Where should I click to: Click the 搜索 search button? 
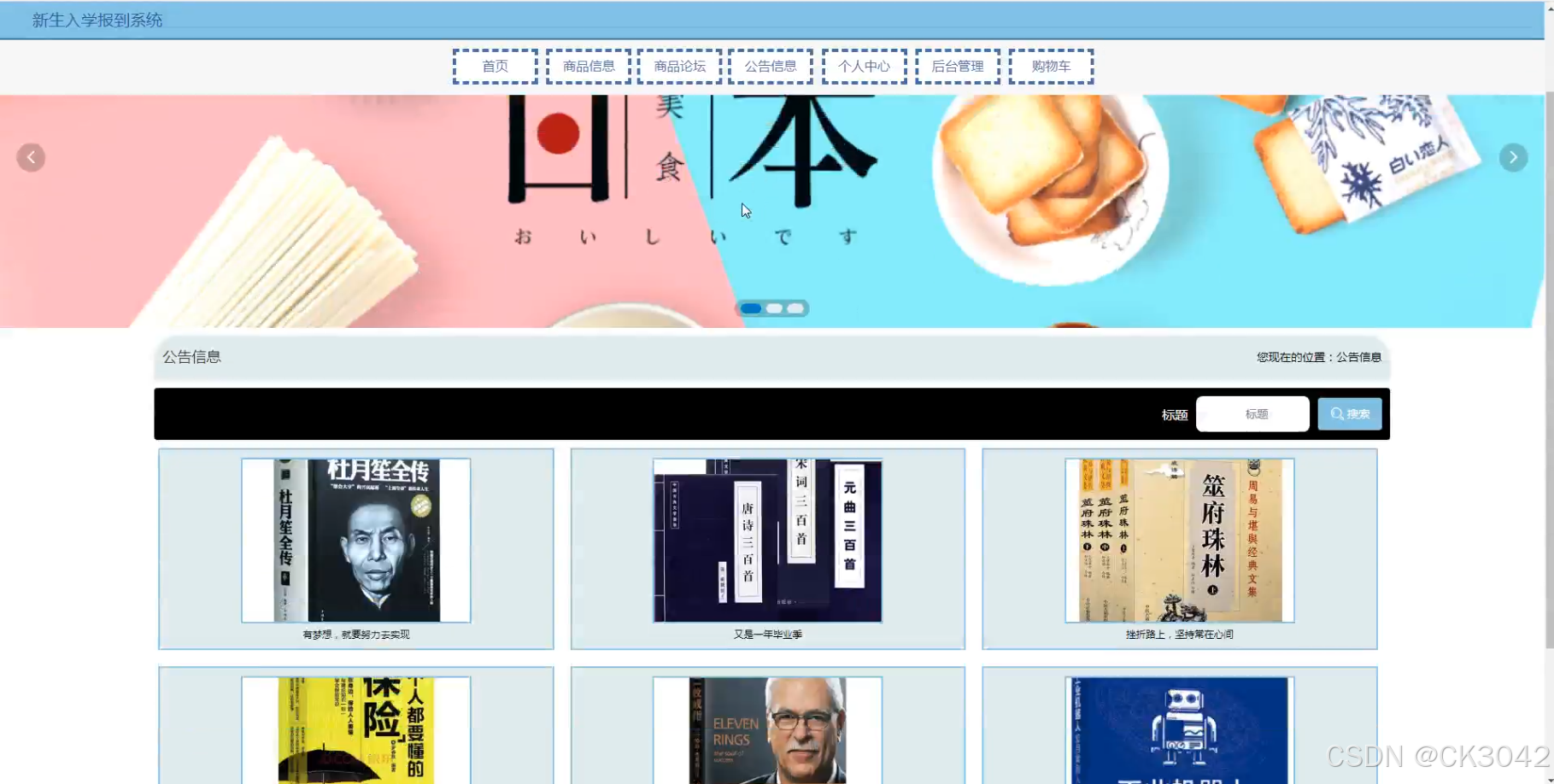tap(1350, 414)
